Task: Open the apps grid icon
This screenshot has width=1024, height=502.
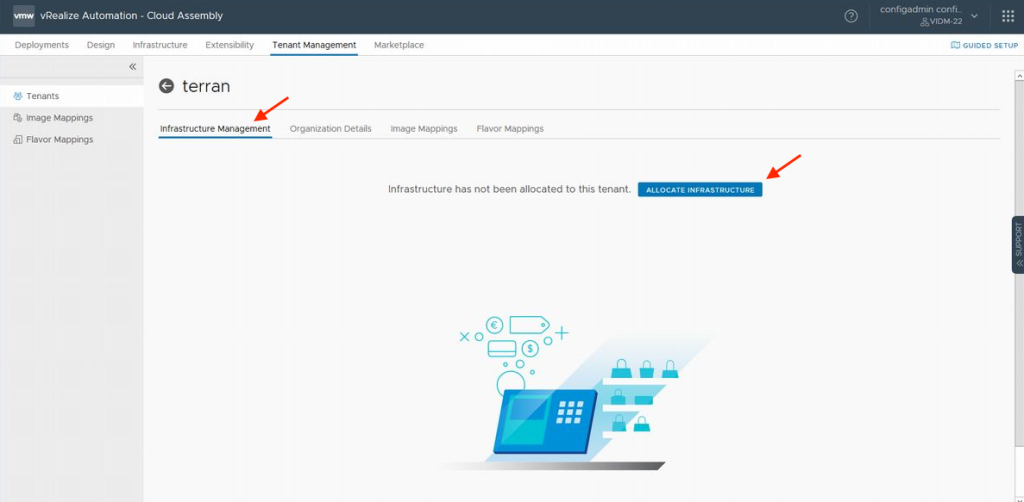Action: point(1008,16)
